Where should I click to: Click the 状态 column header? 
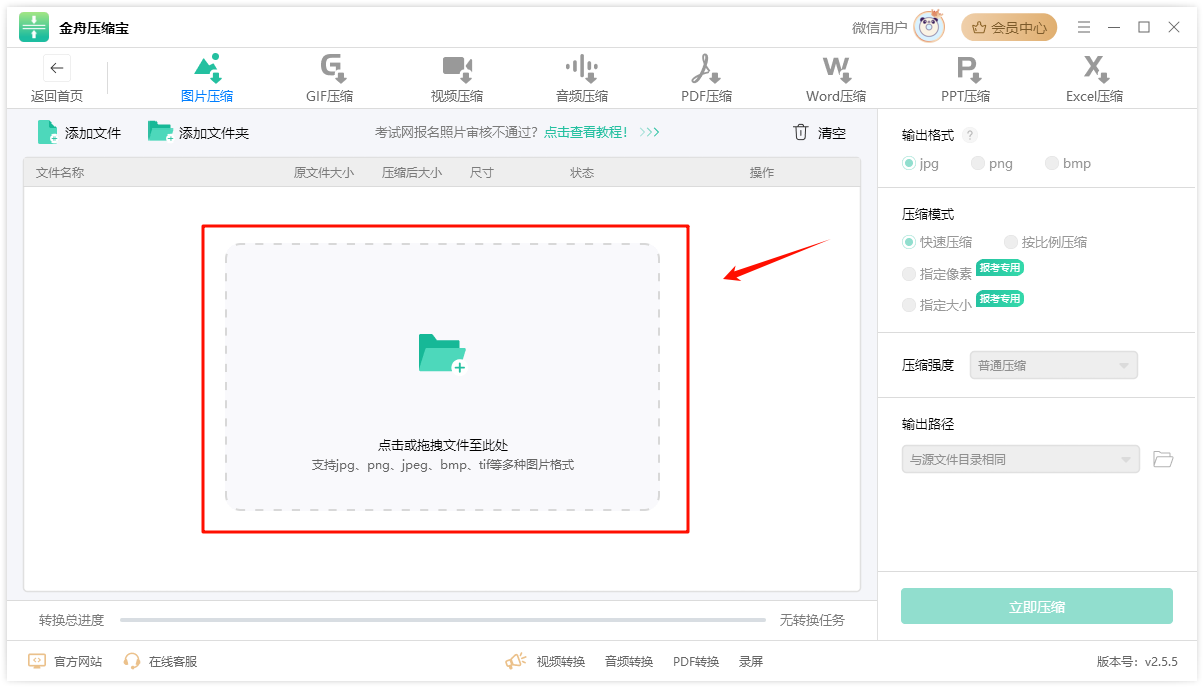point(582,172)
